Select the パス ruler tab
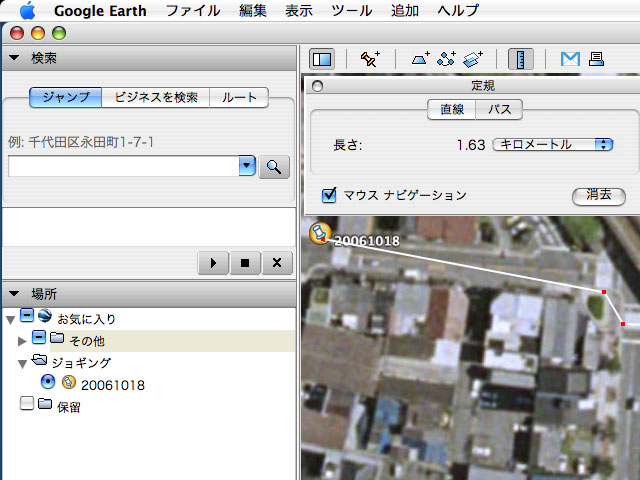The width and height of the screenshot is (640, 480). 500,109
